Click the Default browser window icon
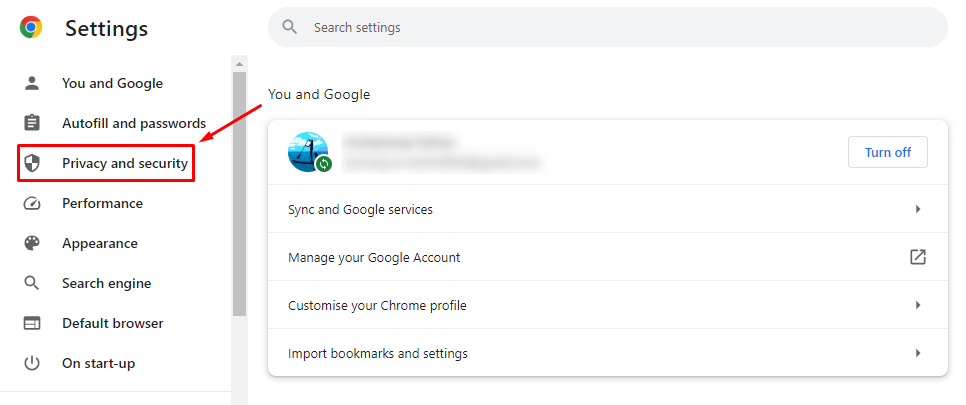 31,324
